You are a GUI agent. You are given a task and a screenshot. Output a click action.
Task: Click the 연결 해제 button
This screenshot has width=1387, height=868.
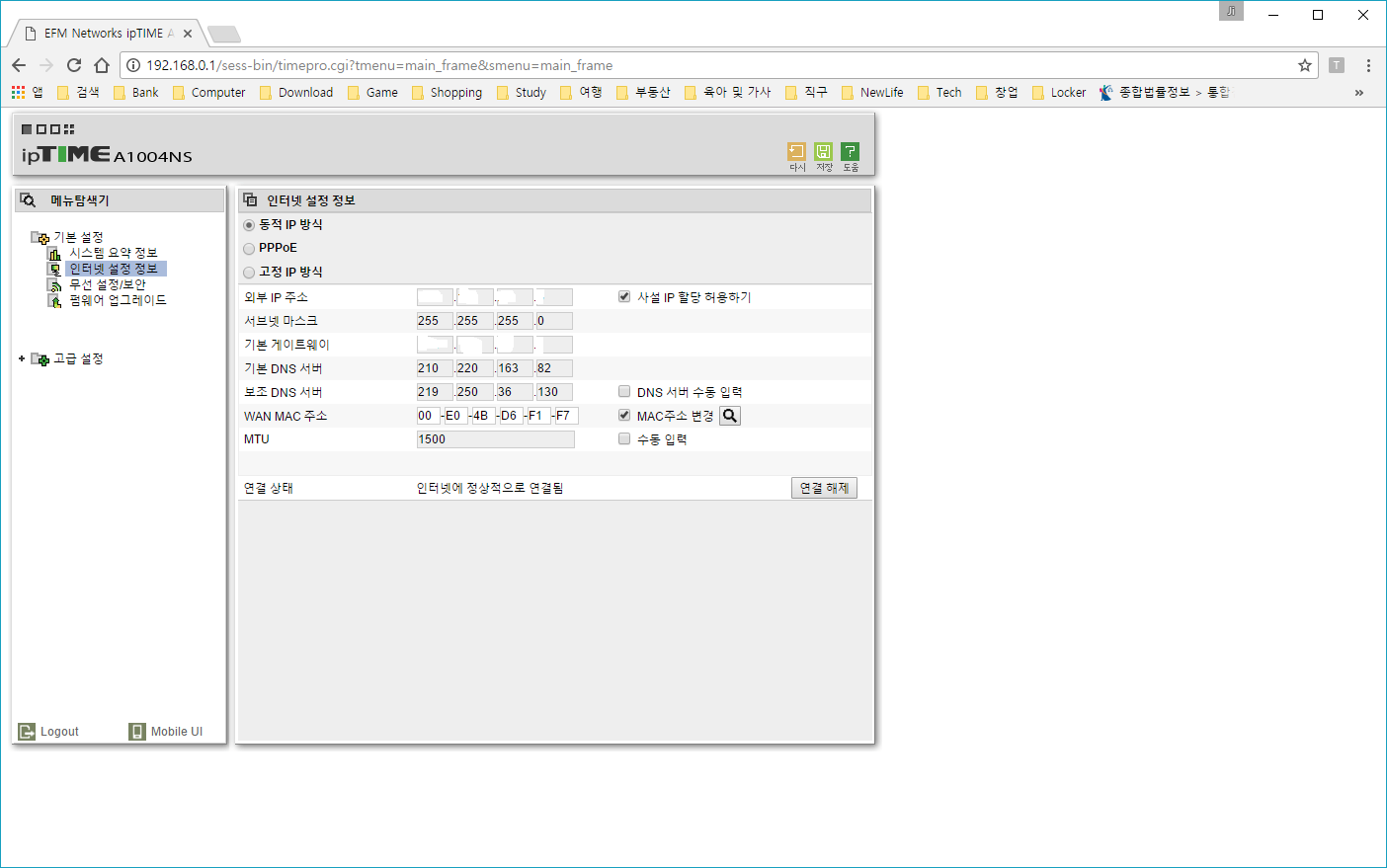(x=824, y=488)
